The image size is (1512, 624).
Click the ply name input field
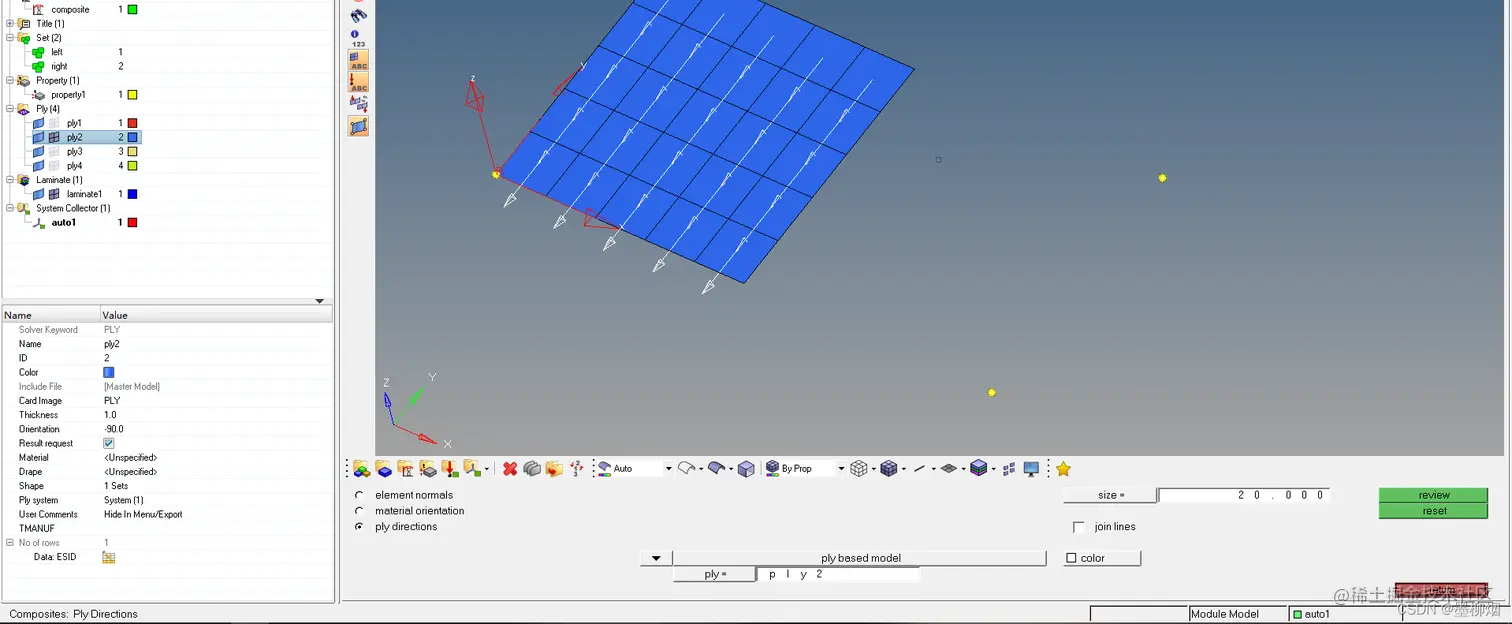(x=838, y=574)
